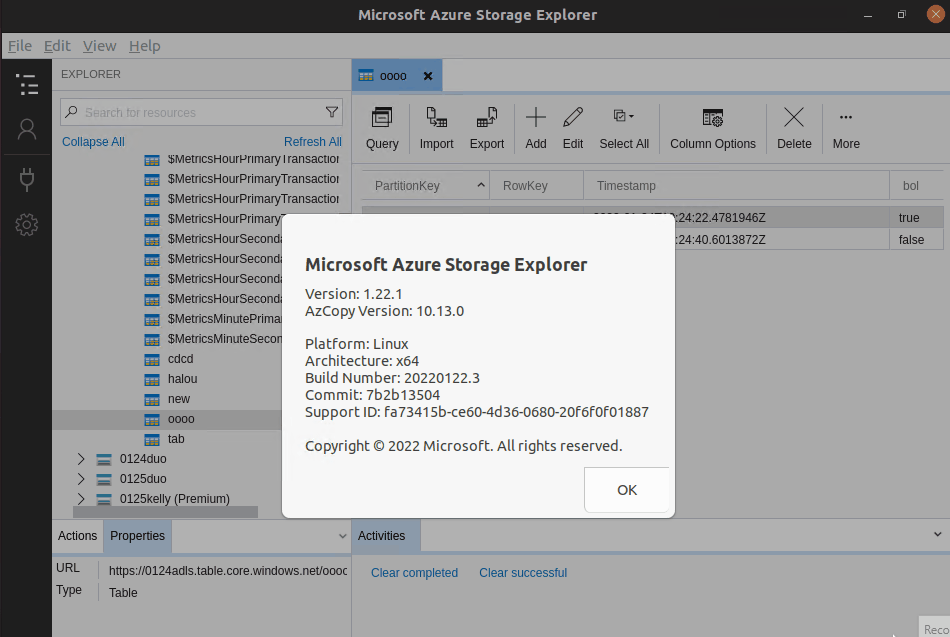The width and height of the screenshot is (950, 637).
Task: Open the Settings gear icon
Action: [x=27, y=225]
